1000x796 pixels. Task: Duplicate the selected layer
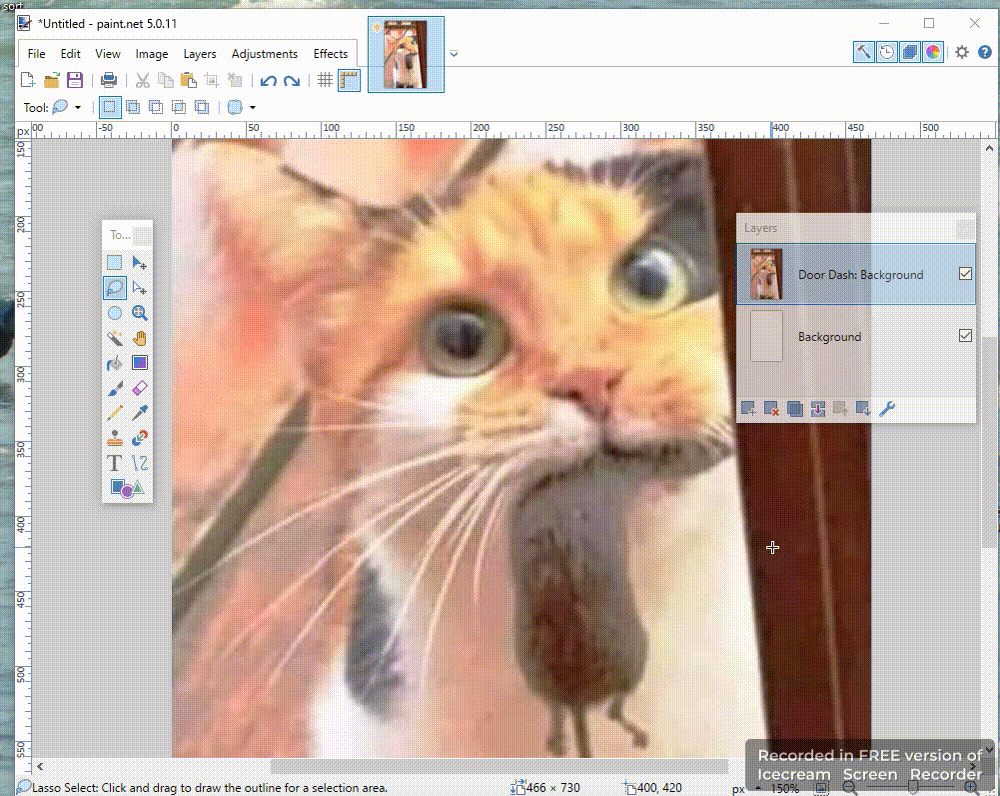[795, 409]
